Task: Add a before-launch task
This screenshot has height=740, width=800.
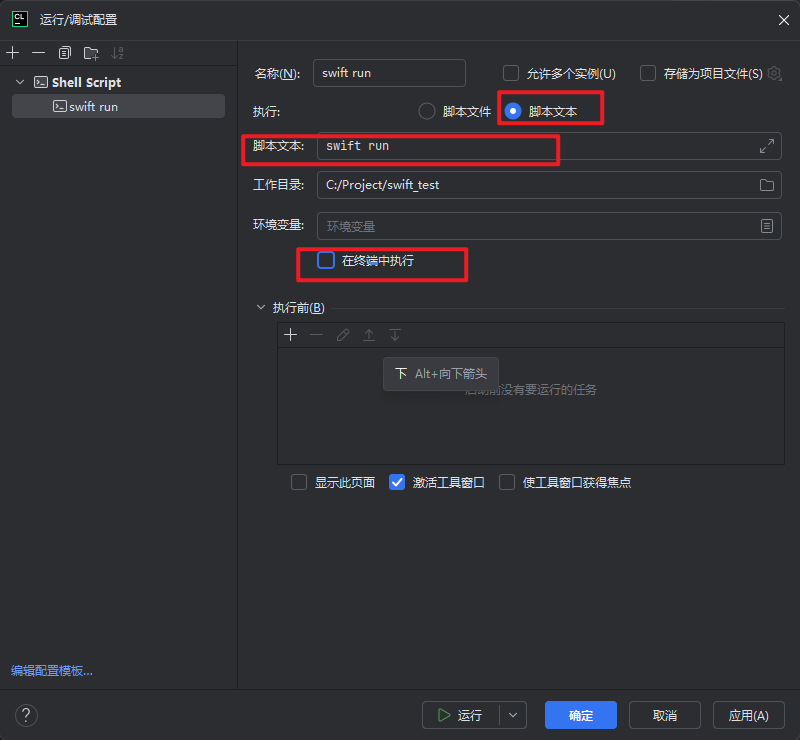Action: click(290, 334)
